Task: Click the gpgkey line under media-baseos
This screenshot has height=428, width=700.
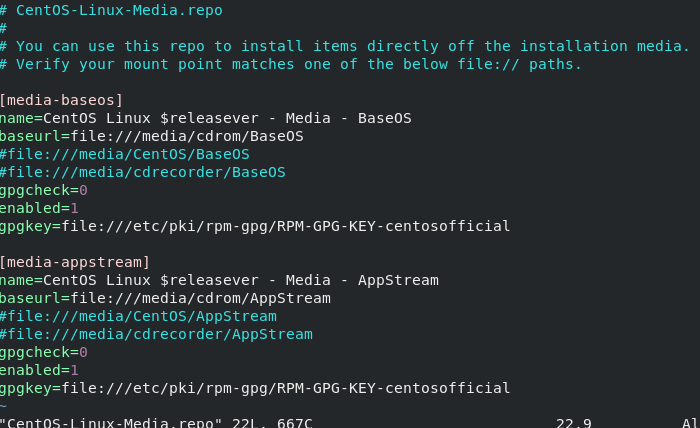Action: pos(255,226)
